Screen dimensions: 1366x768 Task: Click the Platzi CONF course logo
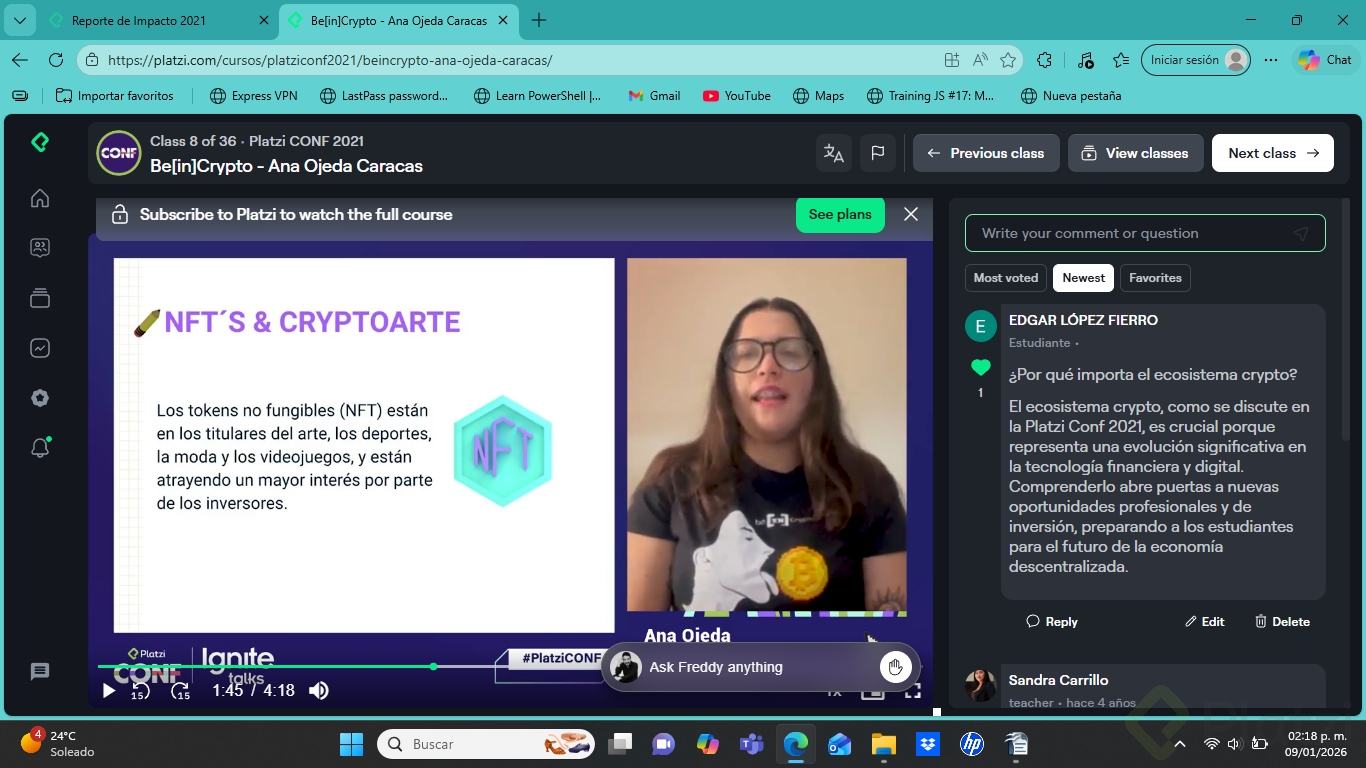(119, 153)
